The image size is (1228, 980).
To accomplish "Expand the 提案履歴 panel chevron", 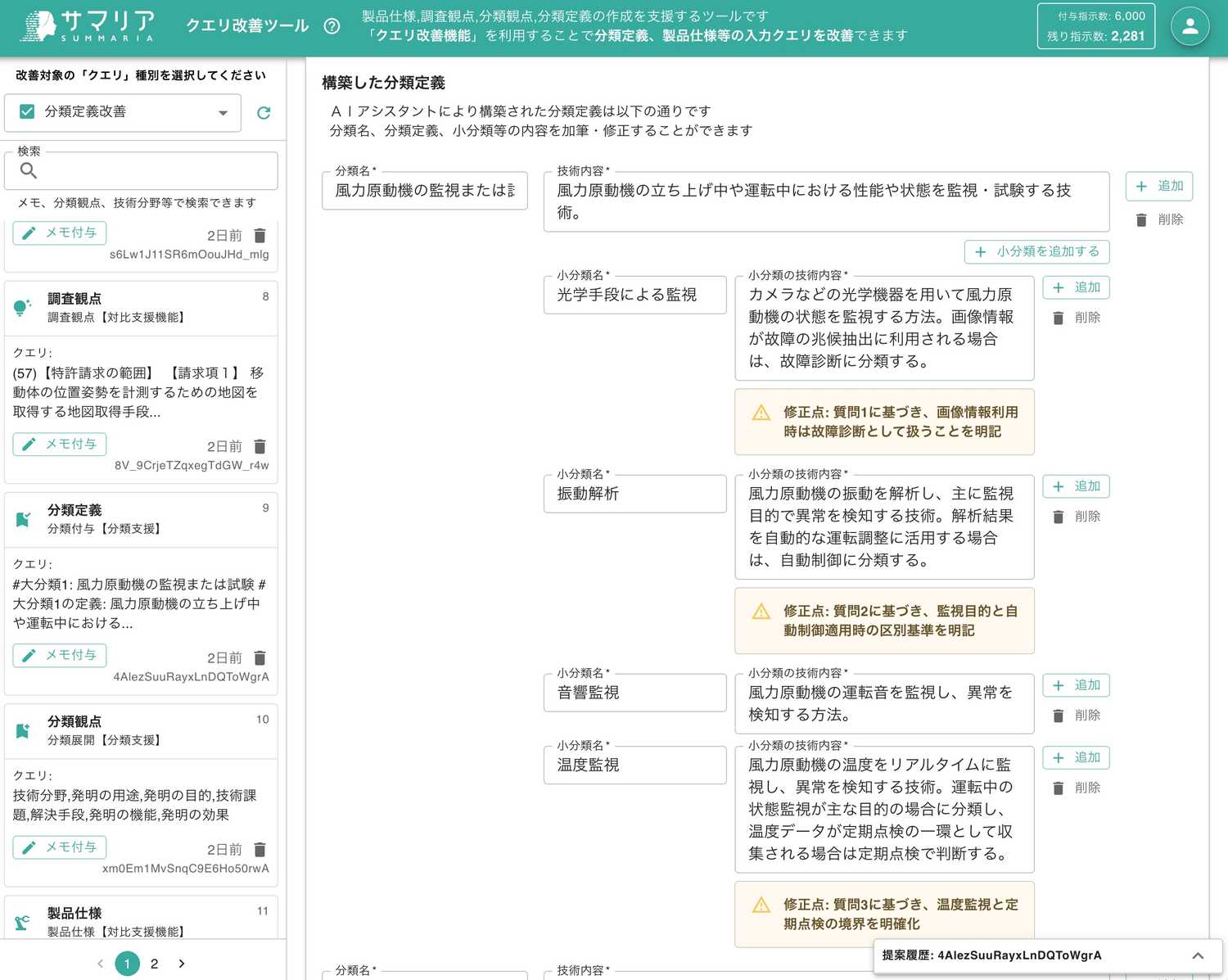I will [1198, 955].
